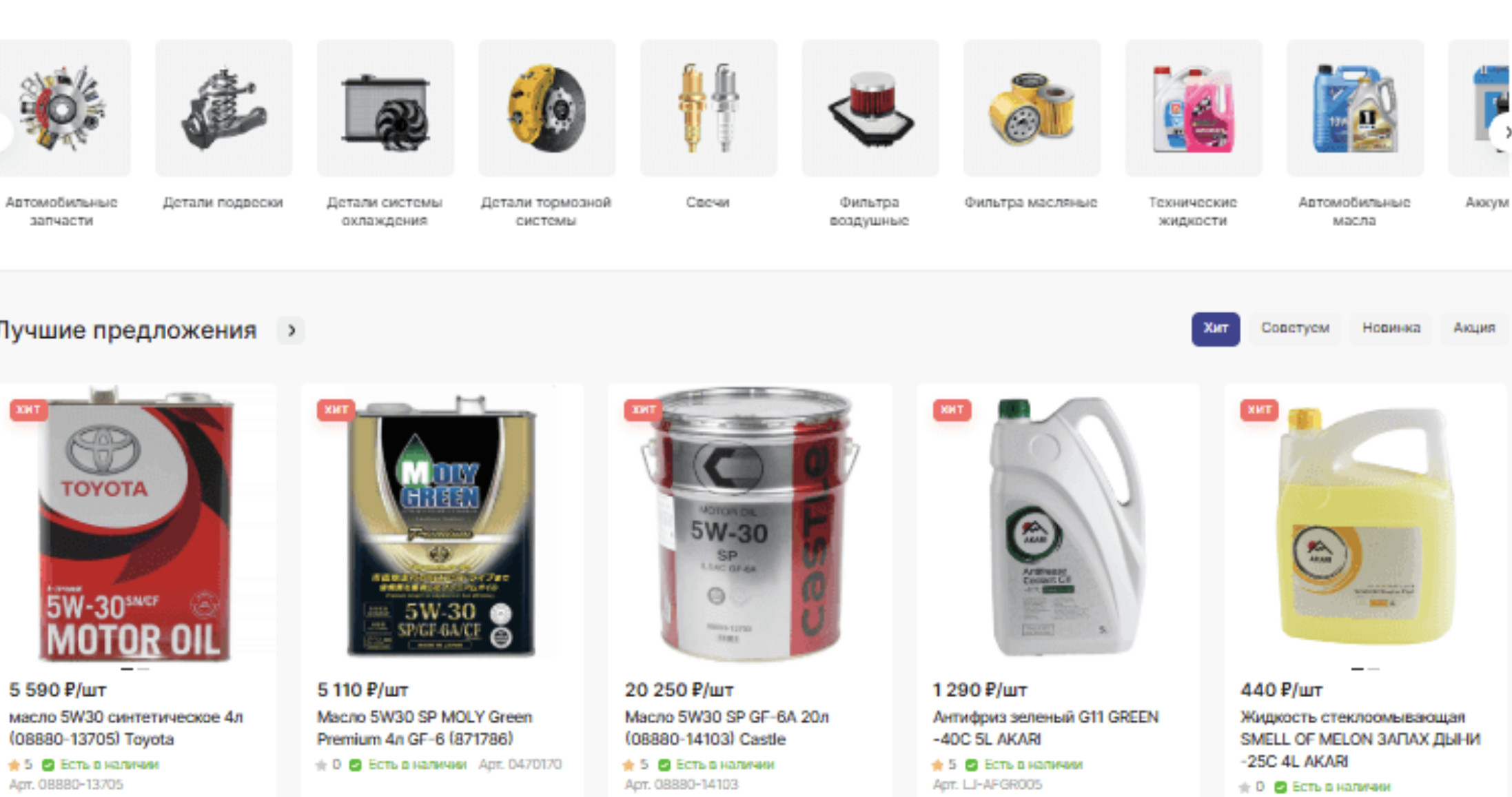Screen dimensions: 1512x797
Task: View the MOLY Green oil can image
Action: coord(441,525)
